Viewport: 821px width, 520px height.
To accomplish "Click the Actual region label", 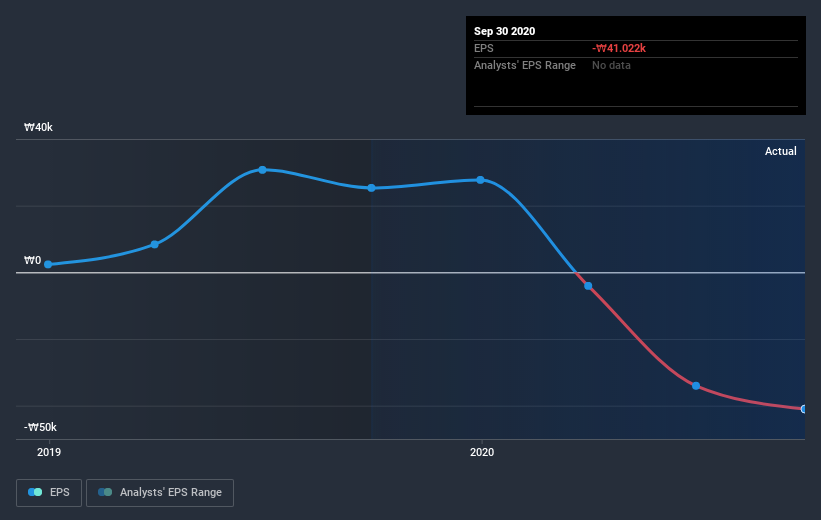I will (x=780, y=151).
